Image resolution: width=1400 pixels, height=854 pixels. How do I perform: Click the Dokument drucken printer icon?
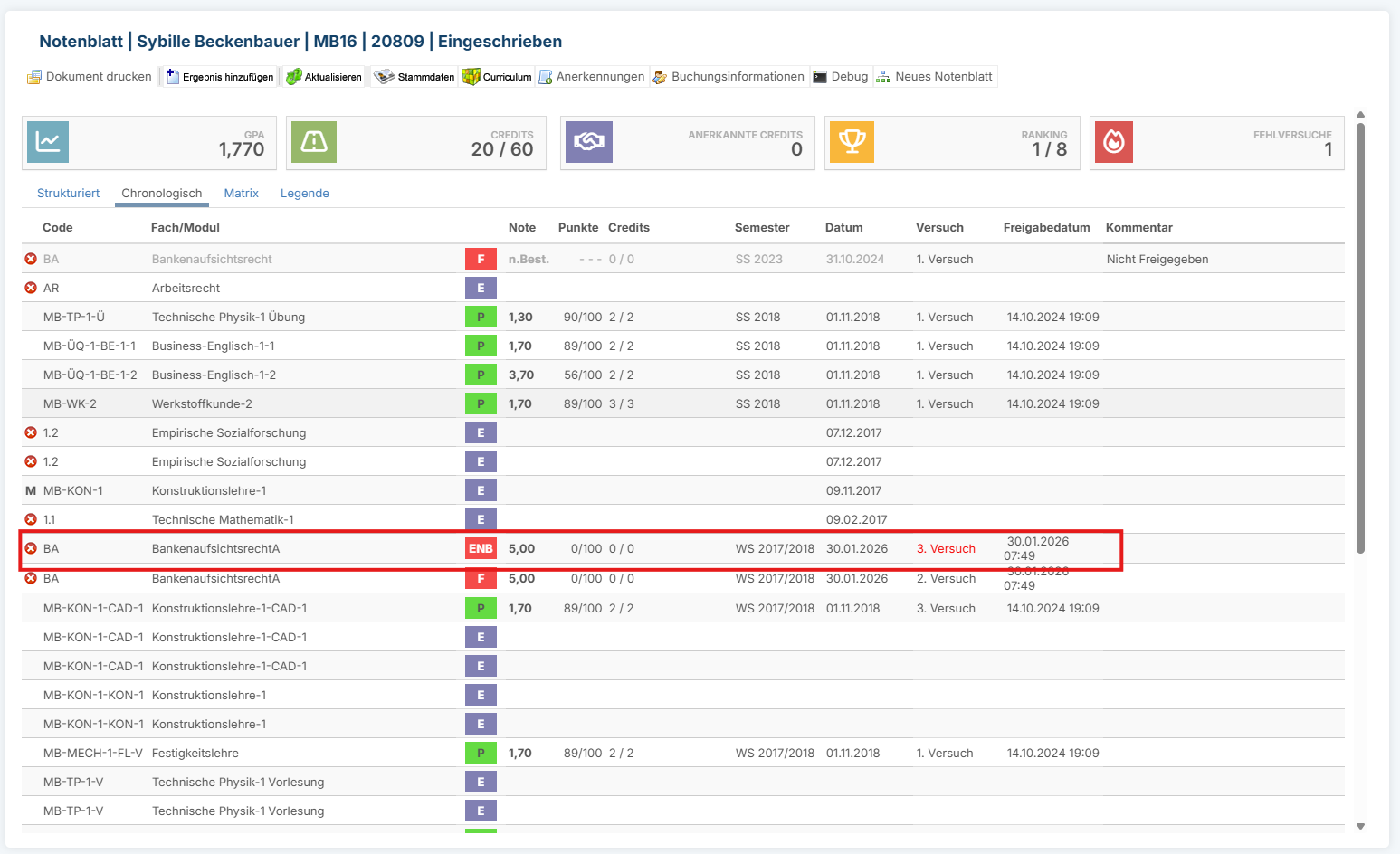click(34, 77)
